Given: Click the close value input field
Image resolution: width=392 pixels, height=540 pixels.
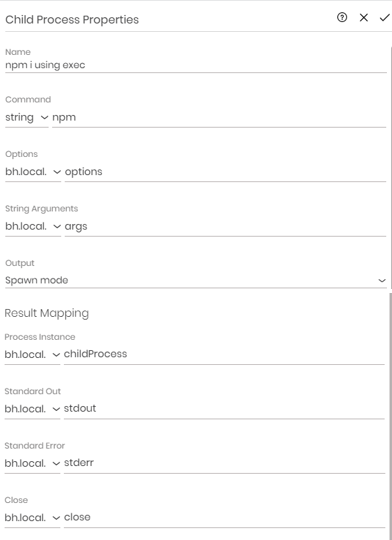Looking at the screenshot, I should pos(224,518).
